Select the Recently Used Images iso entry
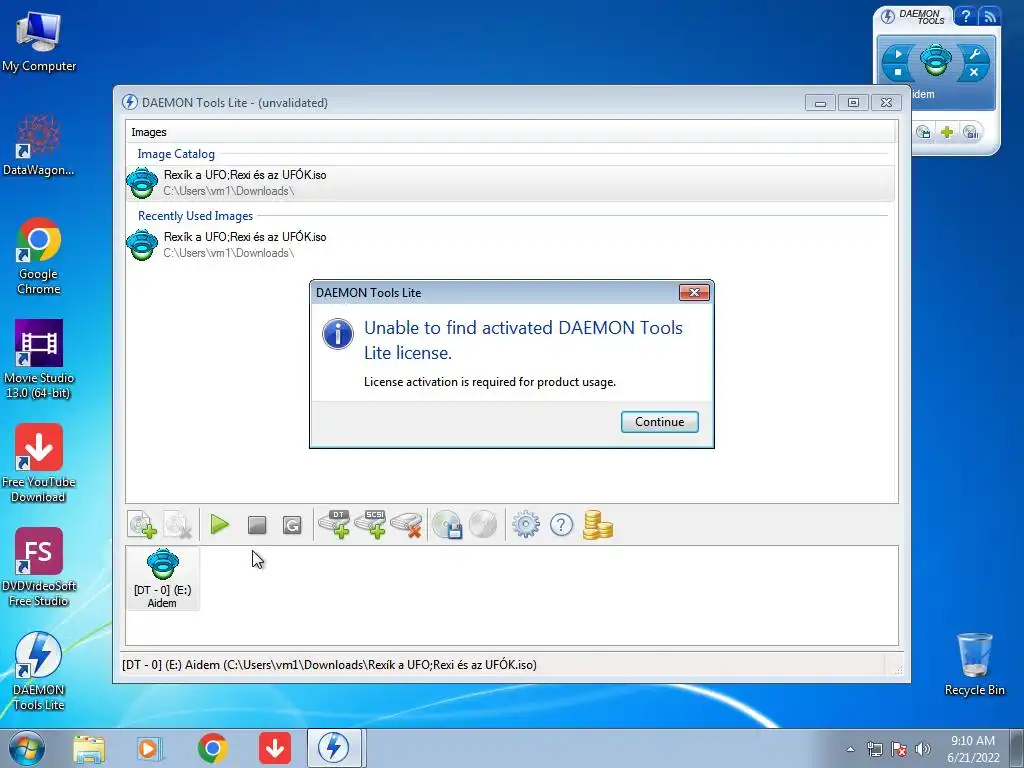Viewport: 1024px width, 768px height. click(x=511, y=245)
